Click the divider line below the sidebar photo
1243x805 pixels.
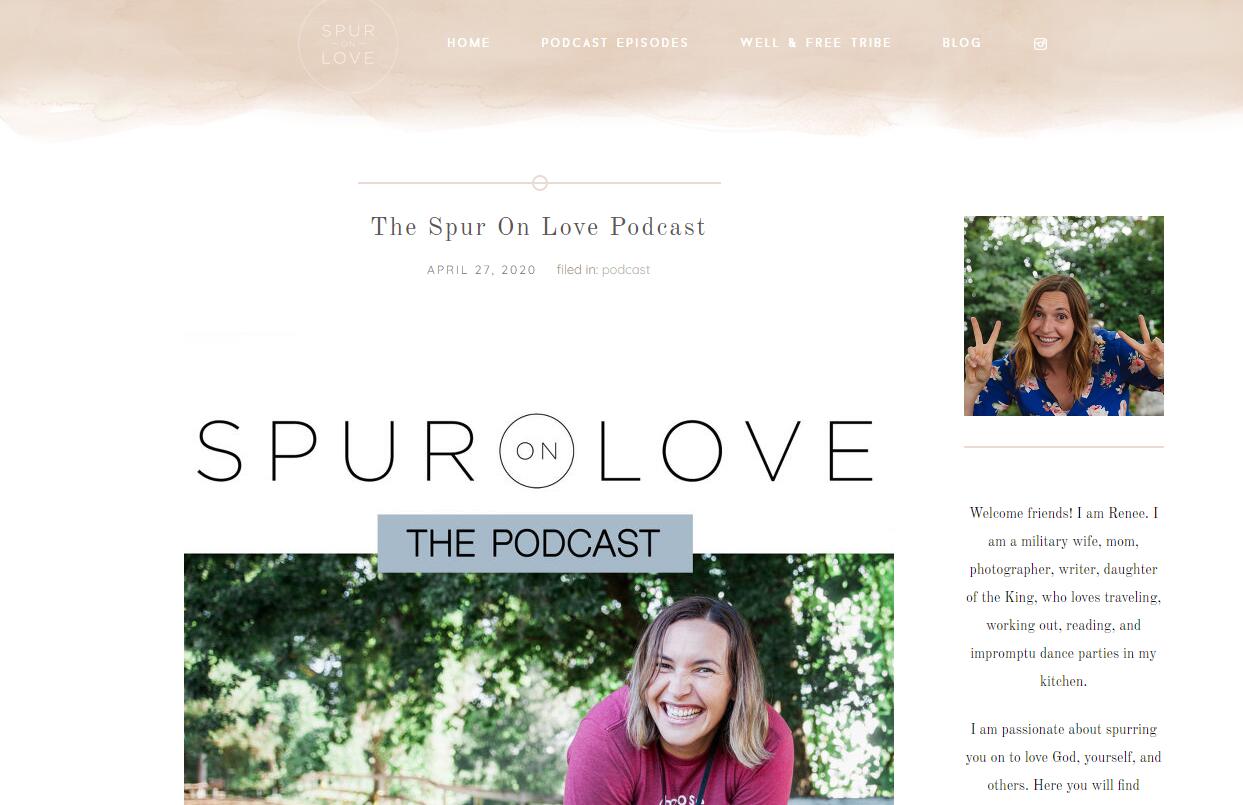tap(1064, 447)
